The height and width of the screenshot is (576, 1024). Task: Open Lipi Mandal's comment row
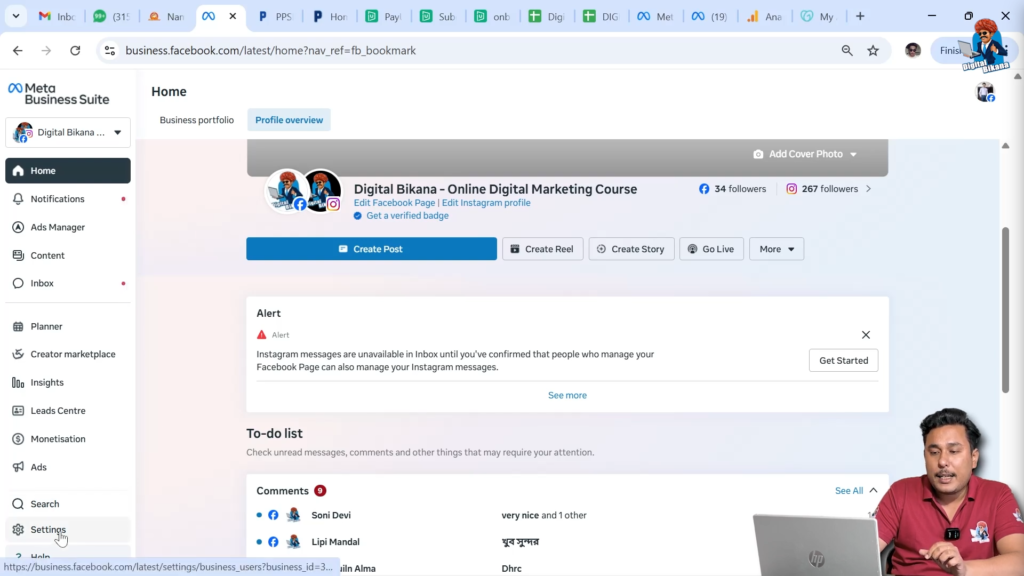pos(566,542)
